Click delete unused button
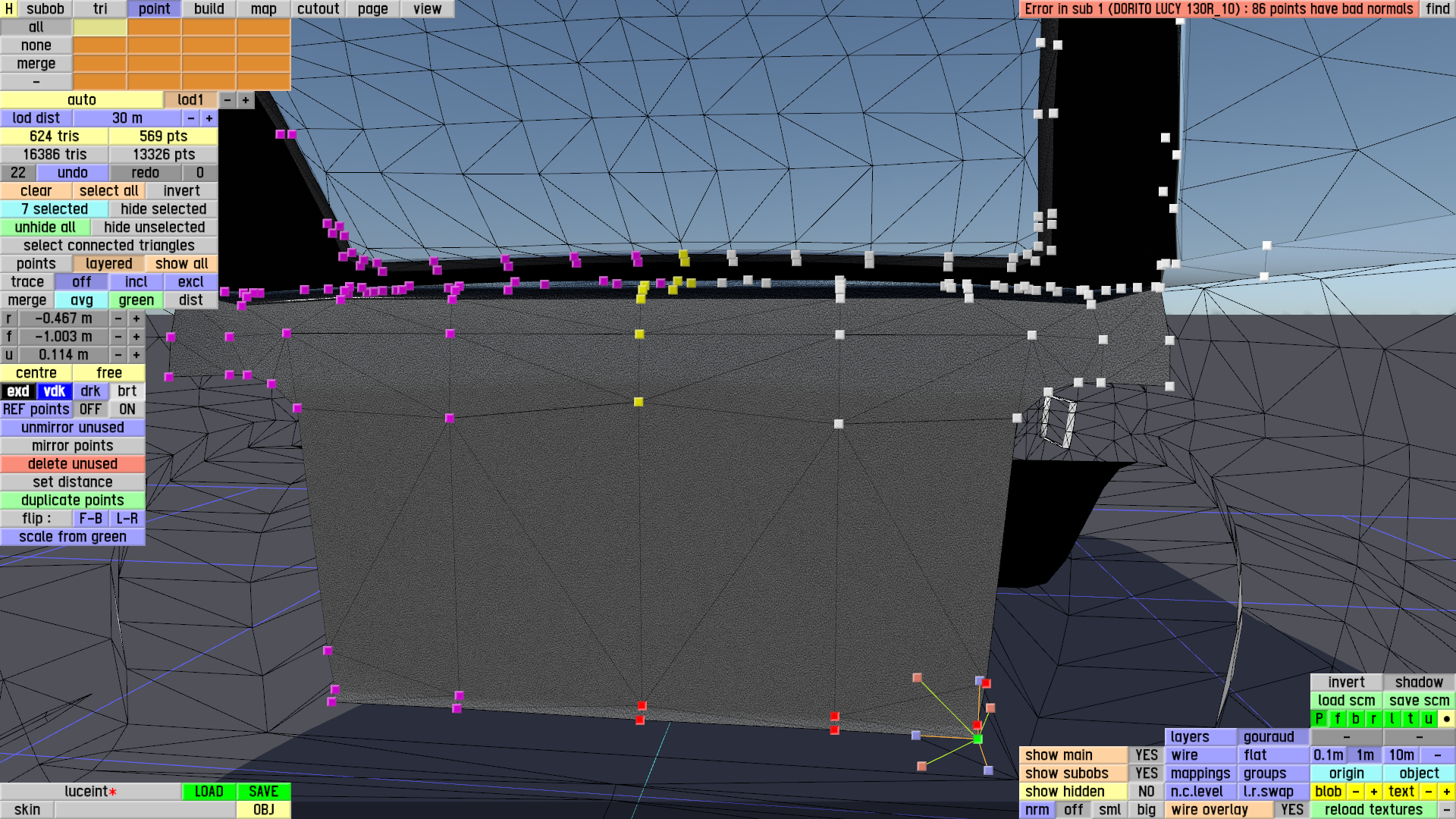The width and height of the screenshot is (1456, 819). pyautogui.click(x=73, y=464)
